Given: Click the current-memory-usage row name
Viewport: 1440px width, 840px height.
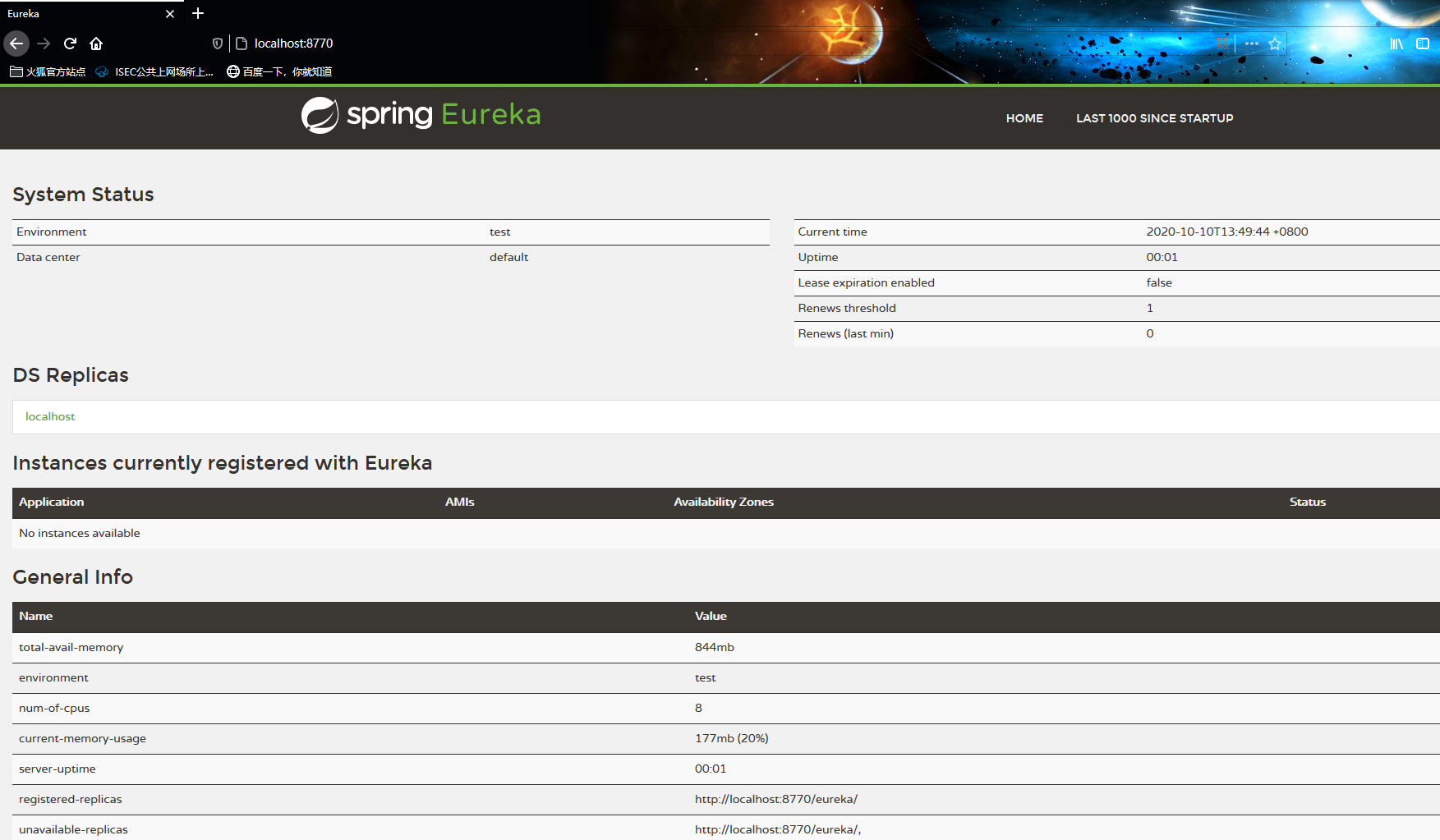Looking at the screenshot, I should click(83, 738).
